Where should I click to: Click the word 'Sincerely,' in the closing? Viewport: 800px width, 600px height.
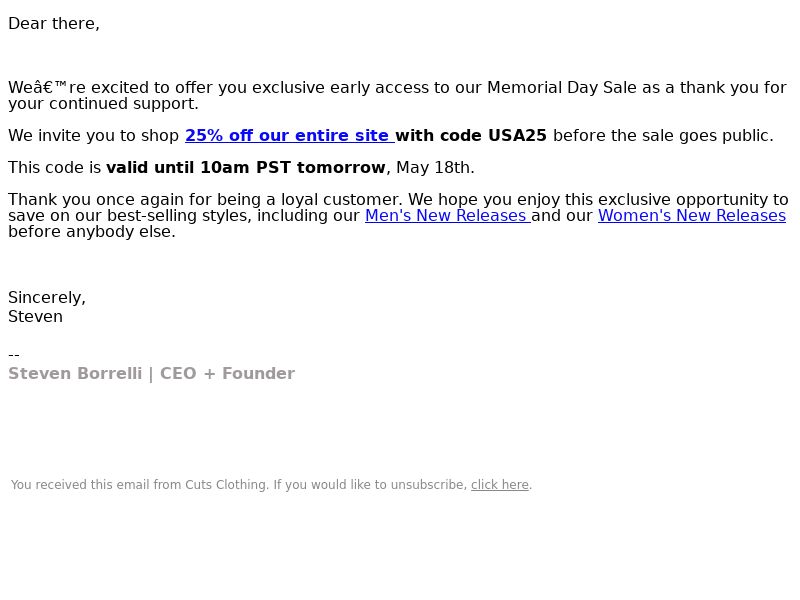[x=47, y=298]
